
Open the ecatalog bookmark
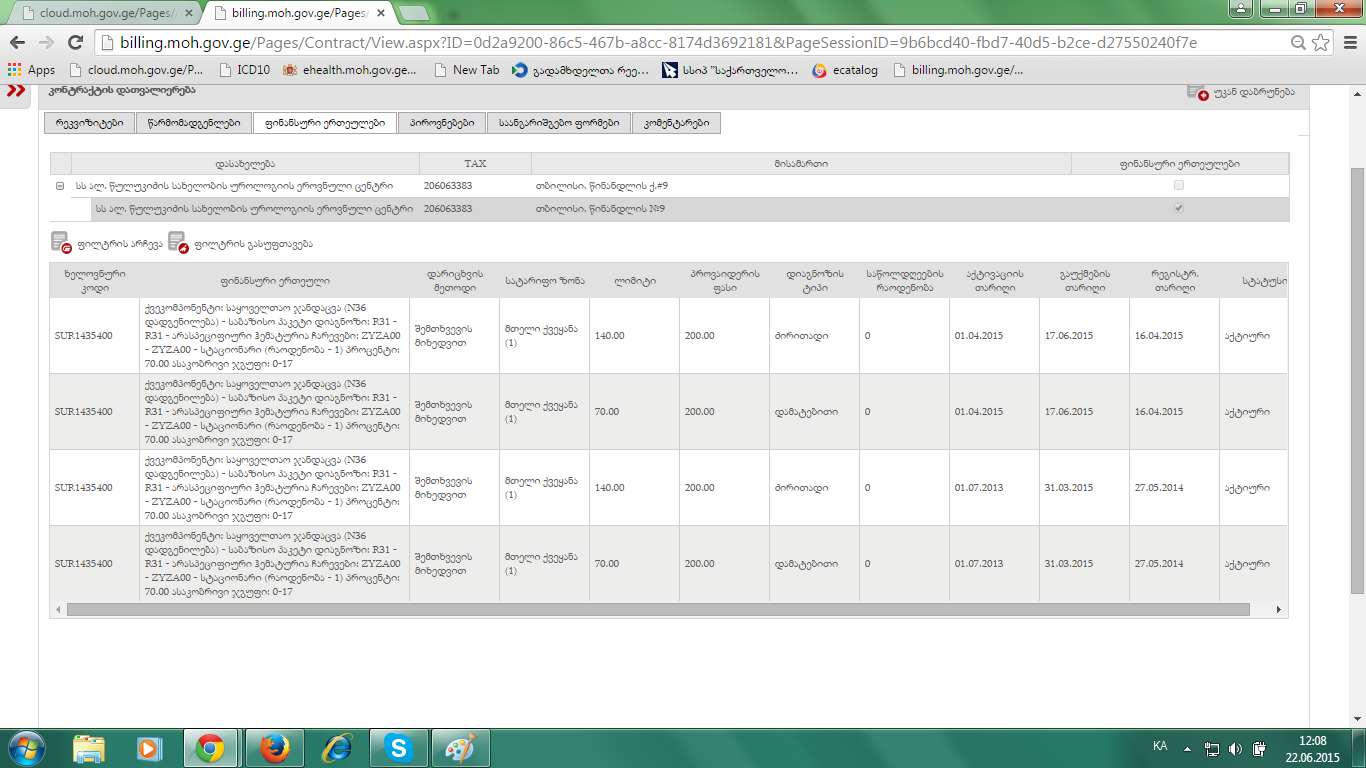pos(845,70)
